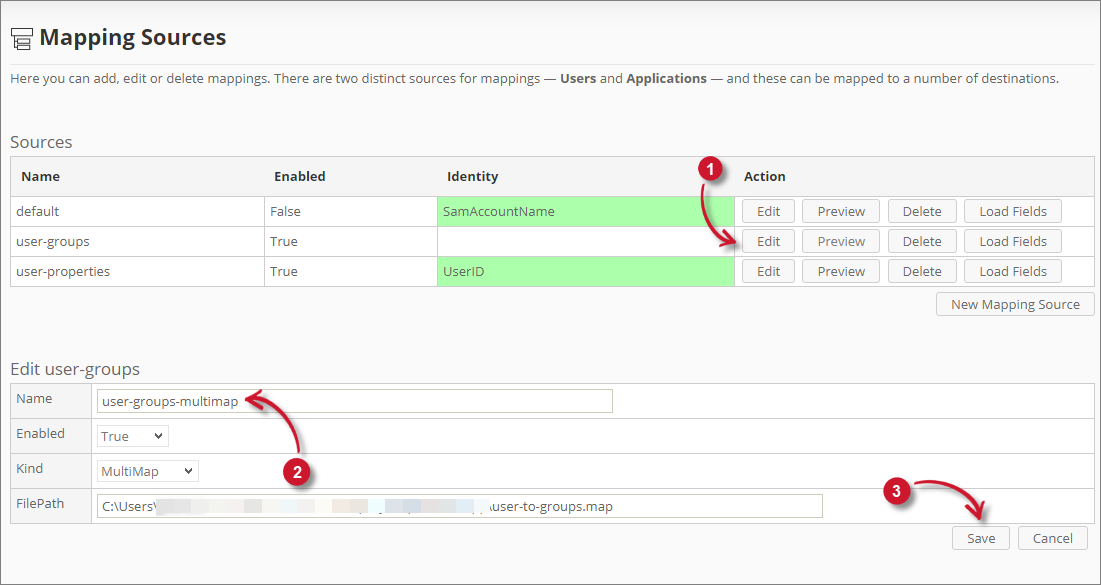This screenshot has height=585, width=1101.
Task: Preview the user-groups mapping source
Action: point(841,241)
